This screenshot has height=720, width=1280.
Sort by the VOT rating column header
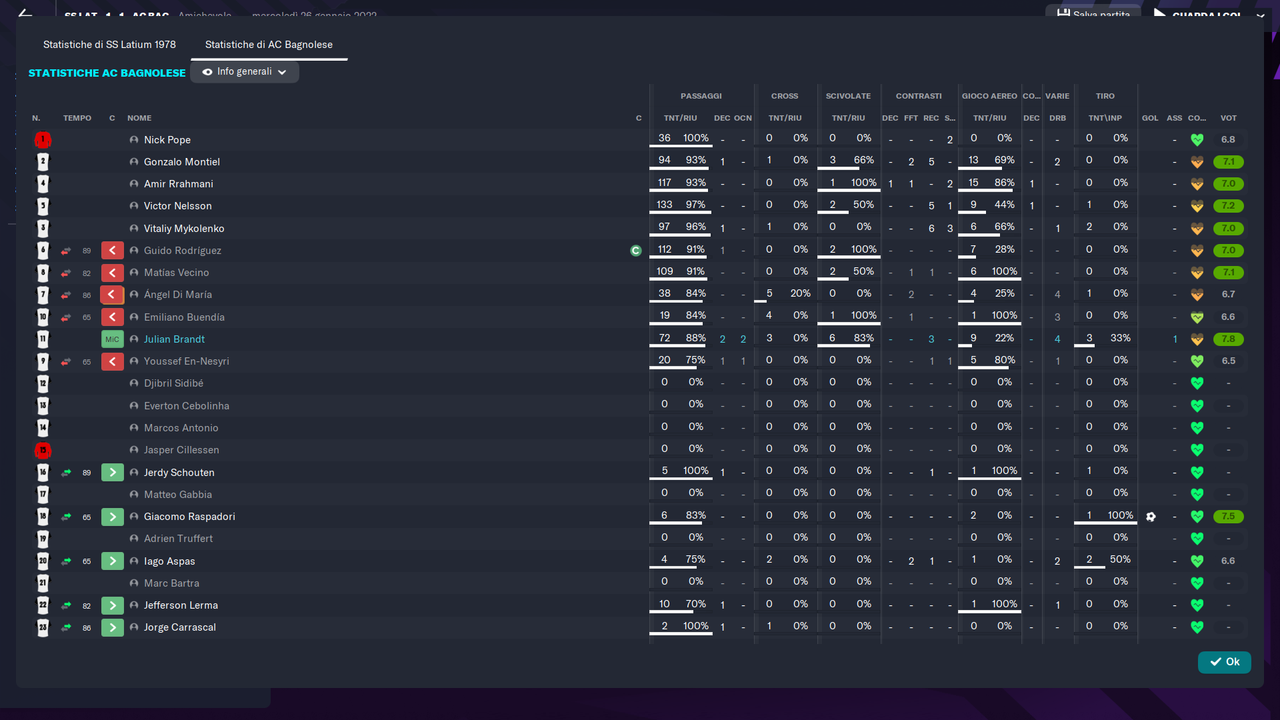[1228, 118]
